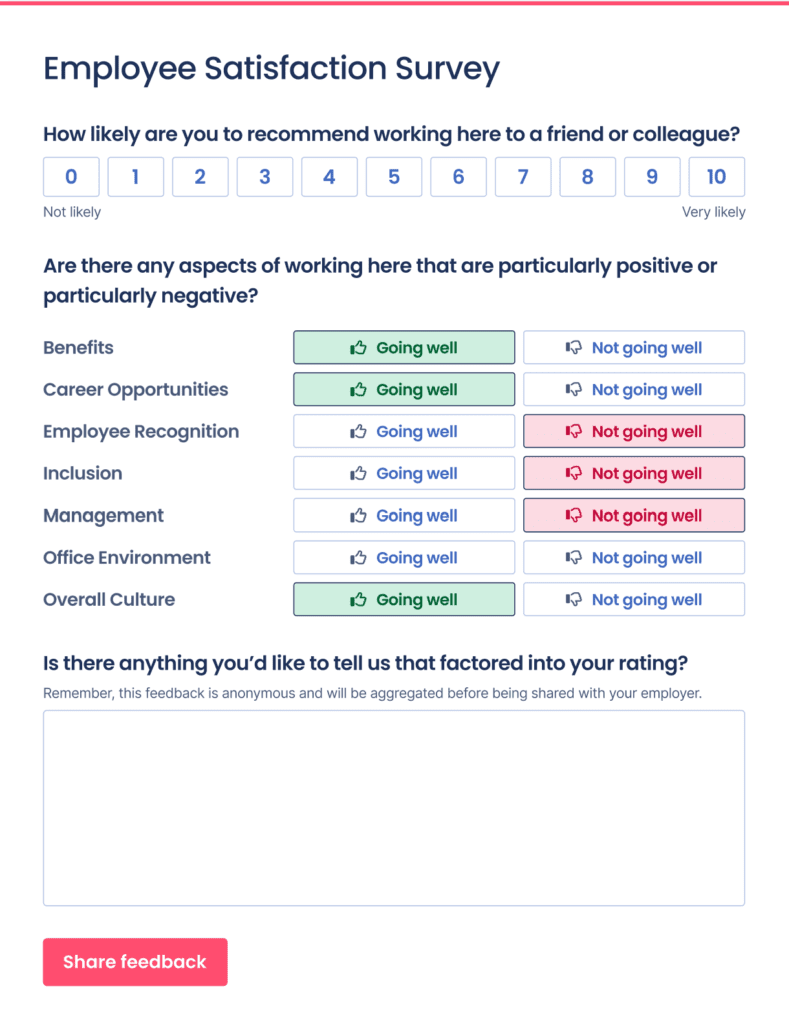Click the thumbs-down icon for Employee Recognition
Image resolution: width=789 pixels, height=1024 pixels.
[572, 431]
